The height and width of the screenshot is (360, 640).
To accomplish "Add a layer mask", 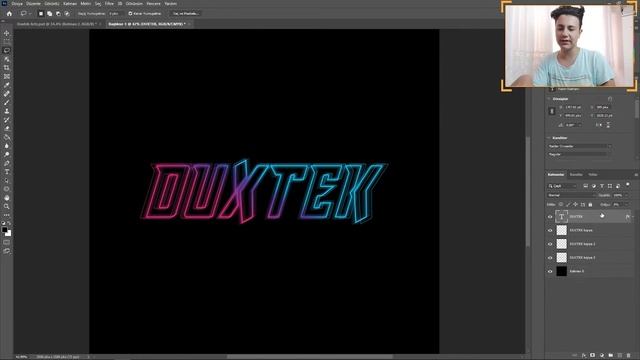I will 593,356.
